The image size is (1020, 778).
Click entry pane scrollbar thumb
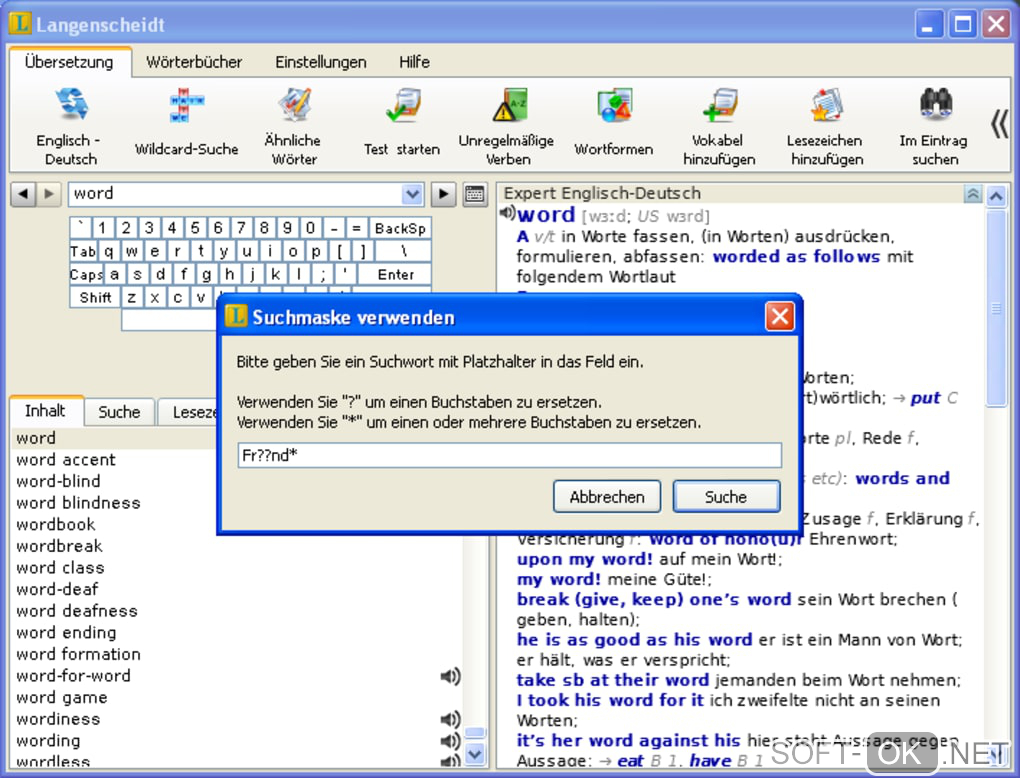tap(996, 308)
